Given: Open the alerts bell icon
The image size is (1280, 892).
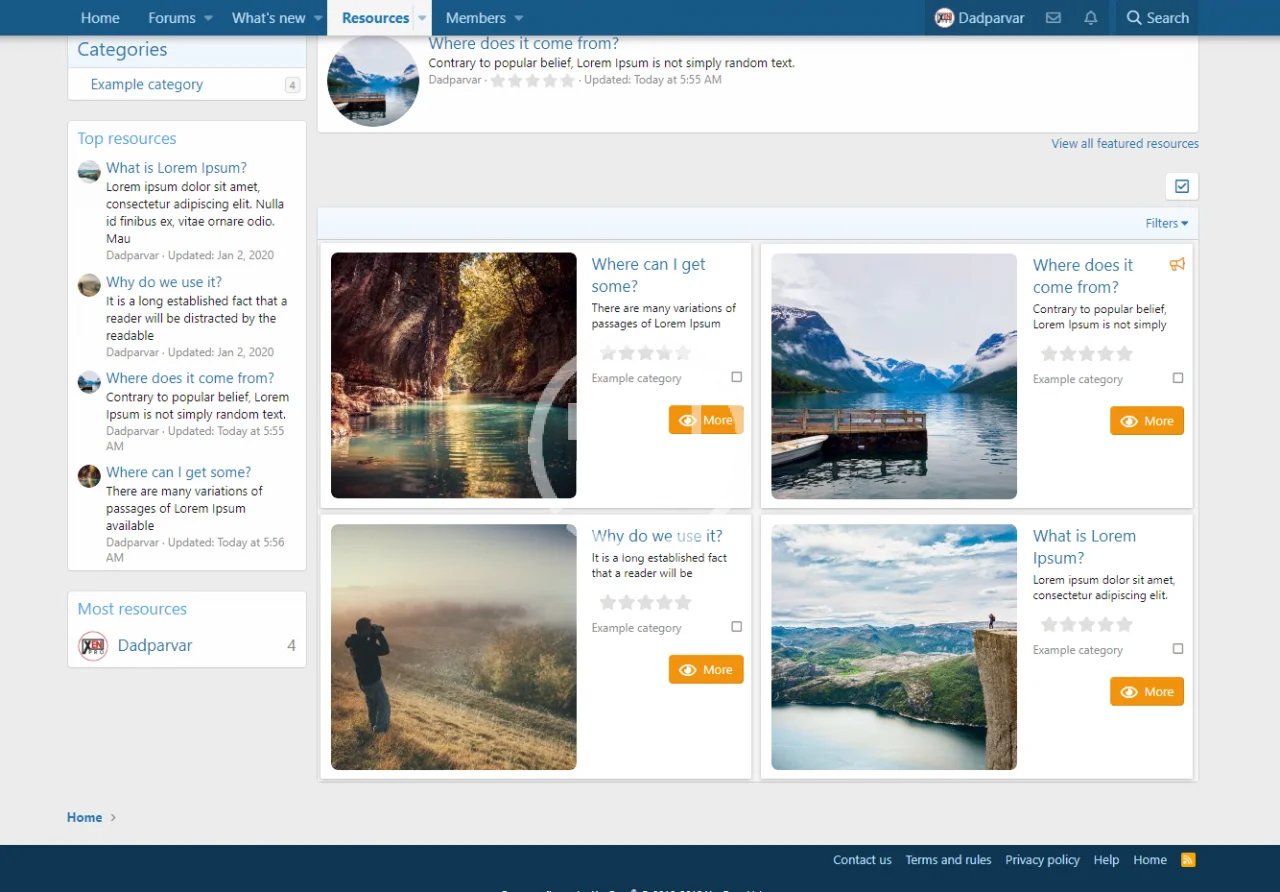Looking at the screenshot, I should [x=1090, y=18].
